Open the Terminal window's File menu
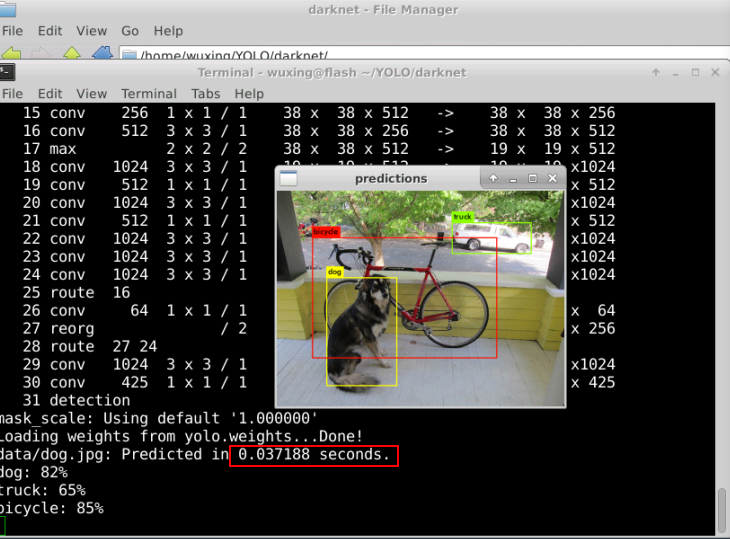 (12, 94)
